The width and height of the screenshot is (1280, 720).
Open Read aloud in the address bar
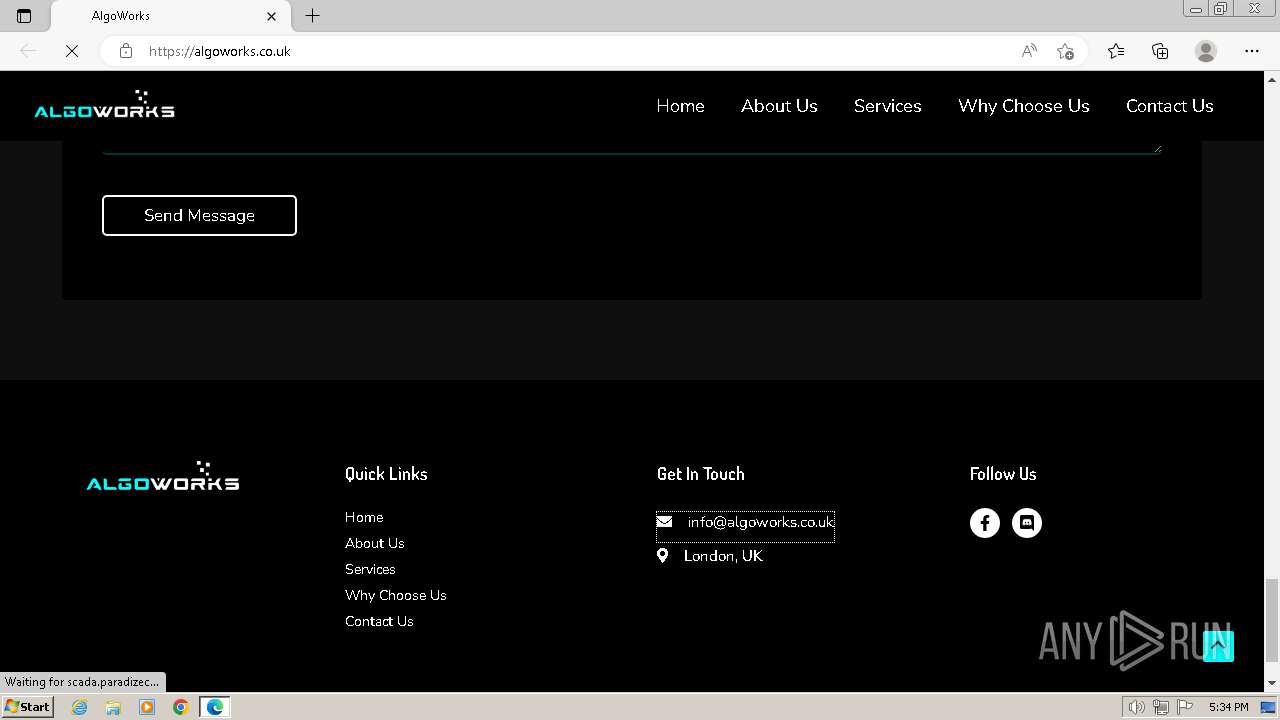[x=1029, y=51]
